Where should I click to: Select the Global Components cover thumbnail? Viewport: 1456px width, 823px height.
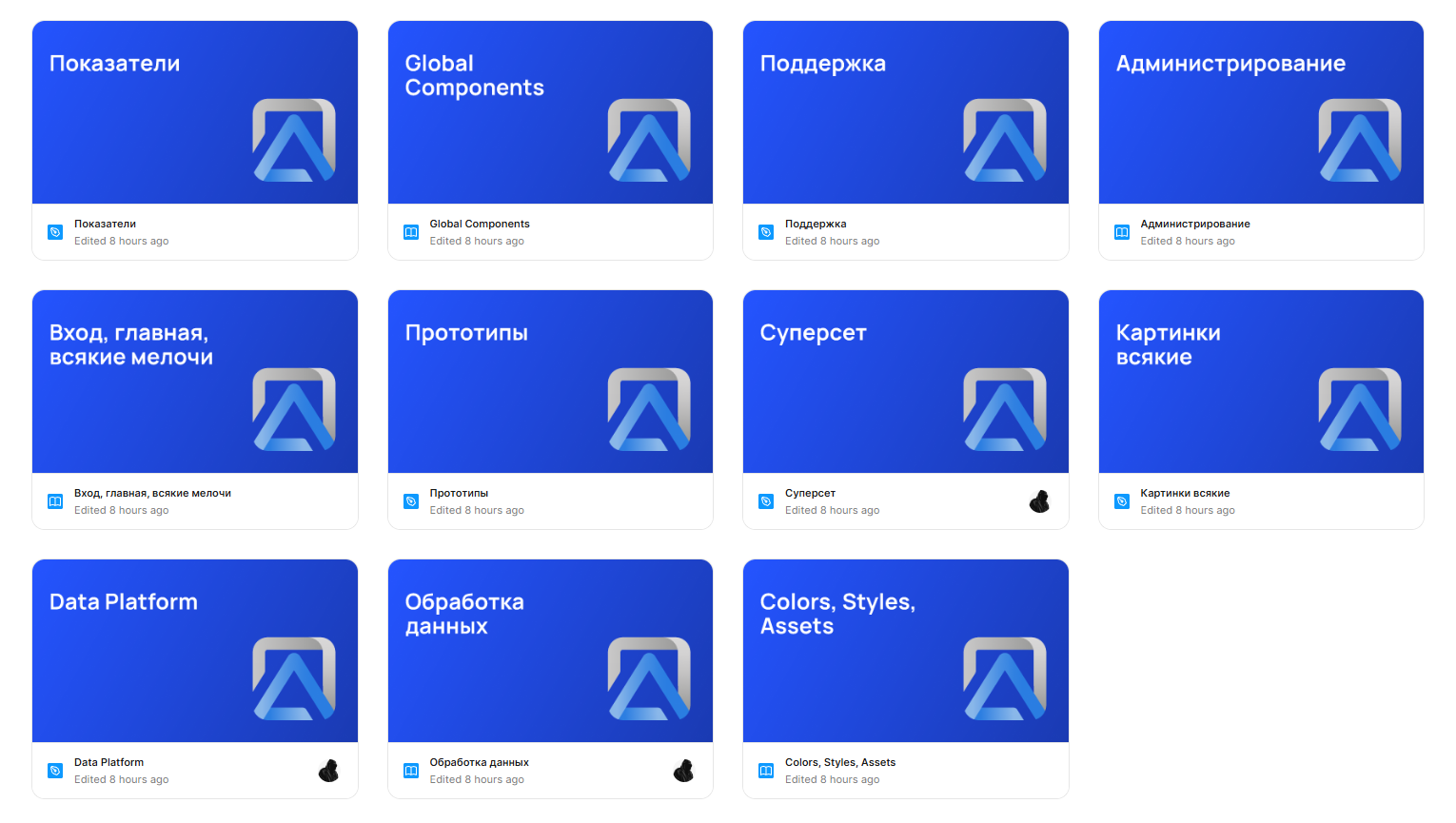(550, 112)
